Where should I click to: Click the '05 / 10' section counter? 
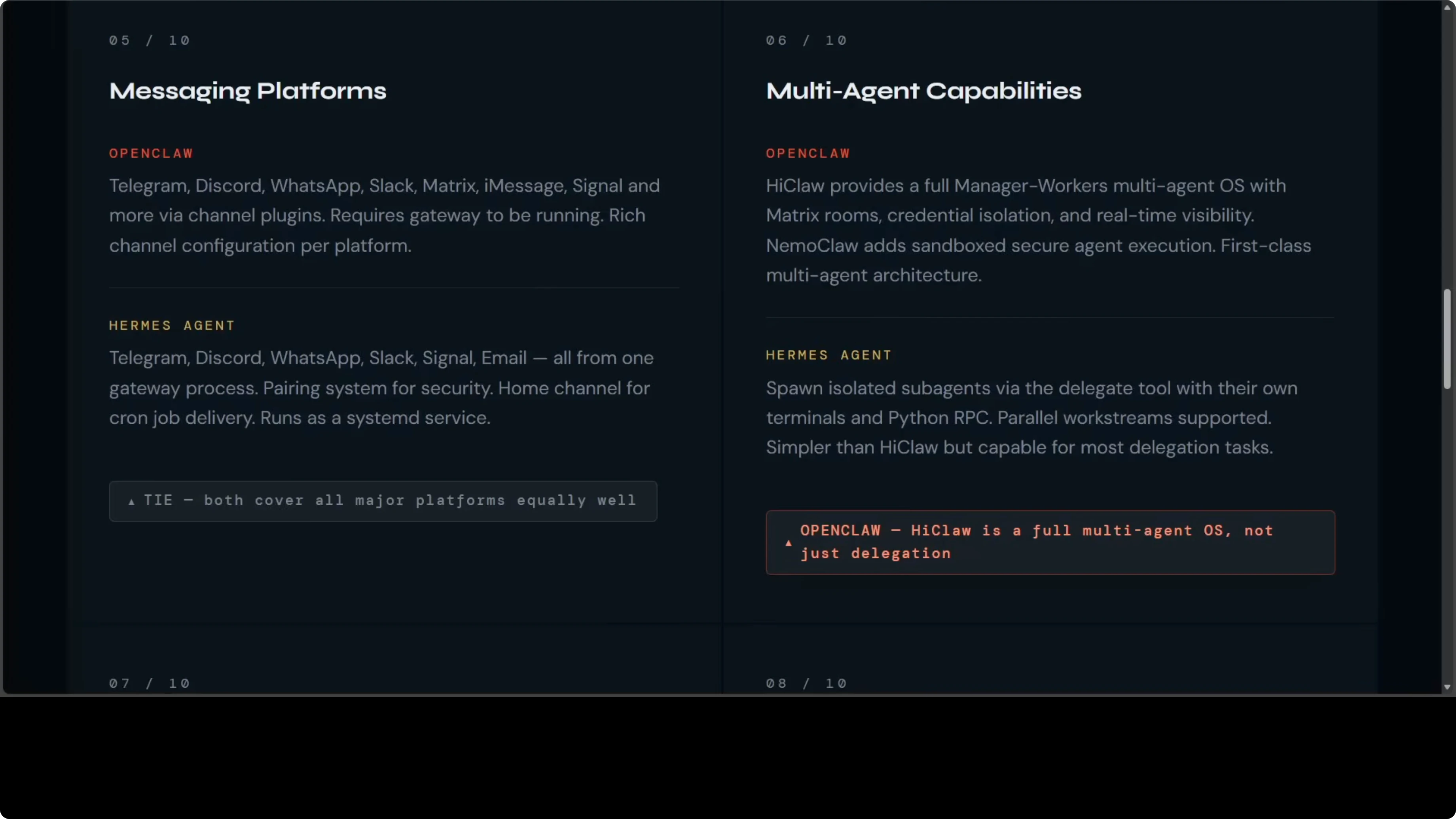150,40
